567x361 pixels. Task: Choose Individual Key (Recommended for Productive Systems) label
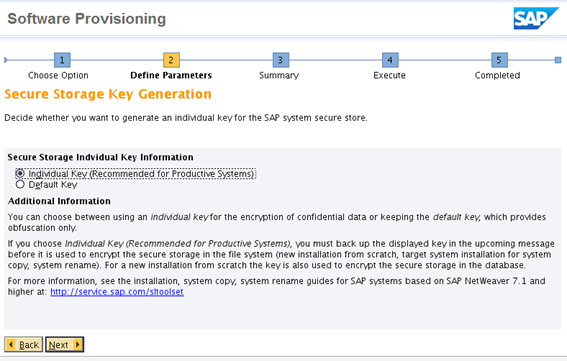pos(141,174)
